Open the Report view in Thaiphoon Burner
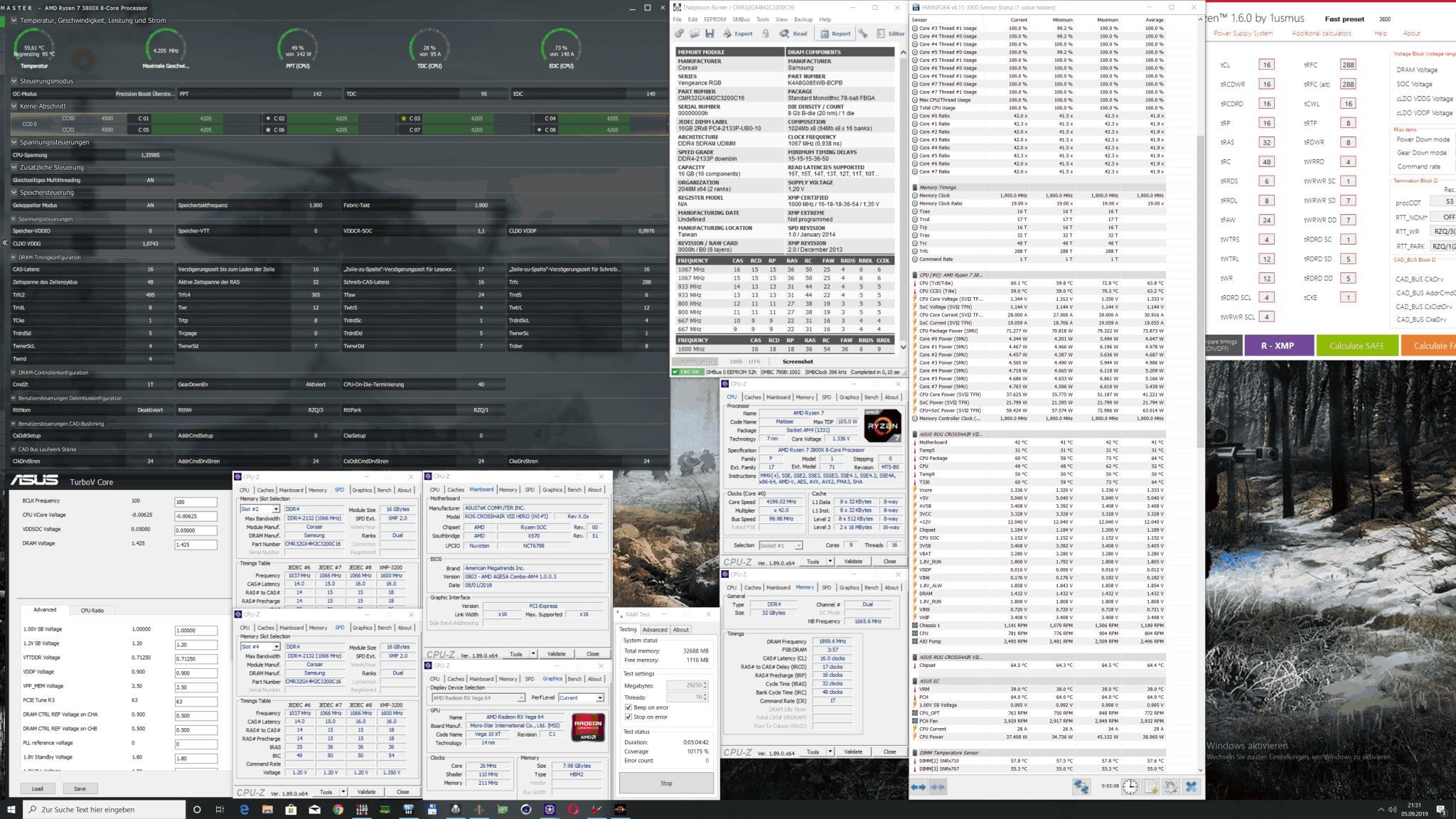Screen dimensions: 1456x819 (x=835, y=33)
